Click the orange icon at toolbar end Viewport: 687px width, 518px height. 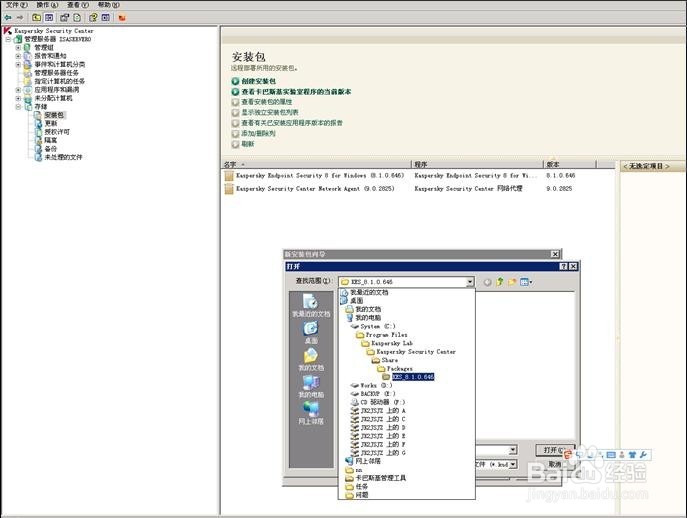coord(122,18)
